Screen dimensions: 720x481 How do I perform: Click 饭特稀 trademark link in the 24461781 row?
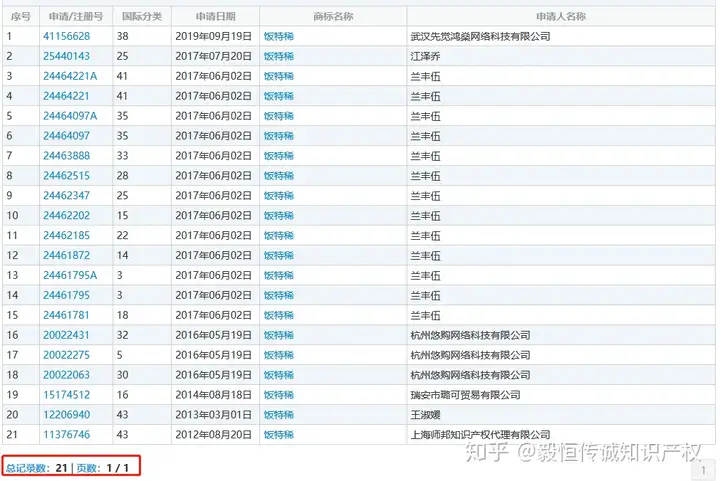coord(279,315)
